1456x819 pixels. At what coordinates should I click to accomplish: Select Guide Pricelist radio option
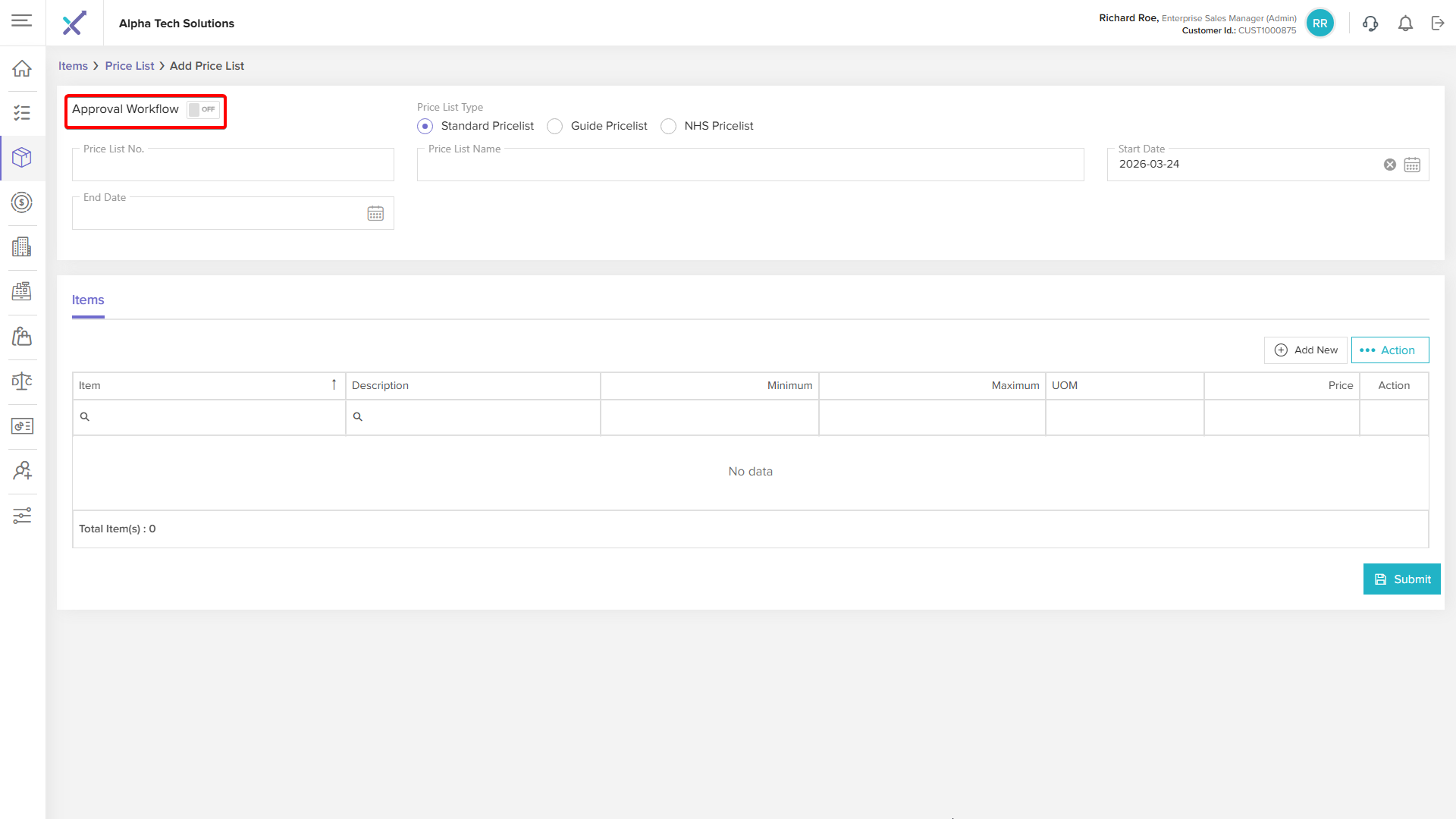[x=555, y=126]
